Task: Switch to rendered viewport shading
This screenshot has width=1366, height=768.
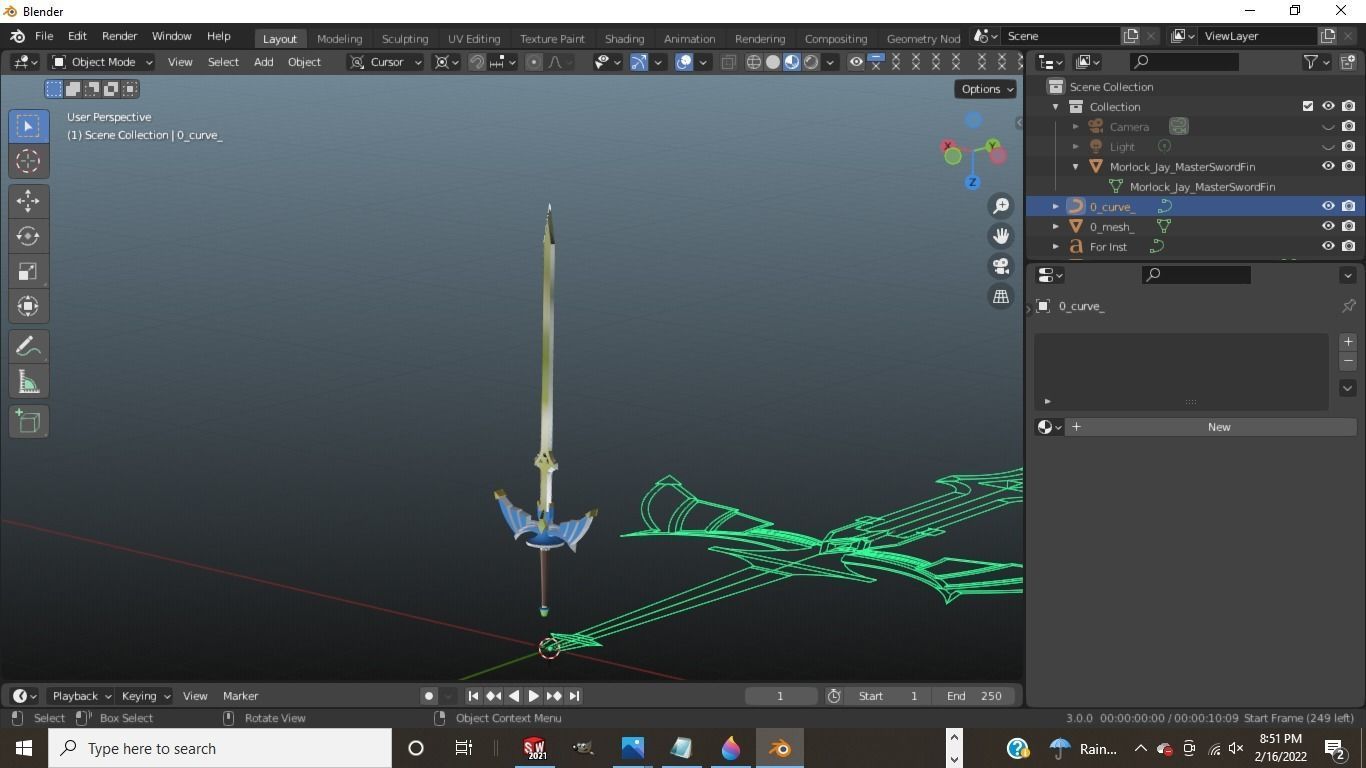Action: (811, 62)
